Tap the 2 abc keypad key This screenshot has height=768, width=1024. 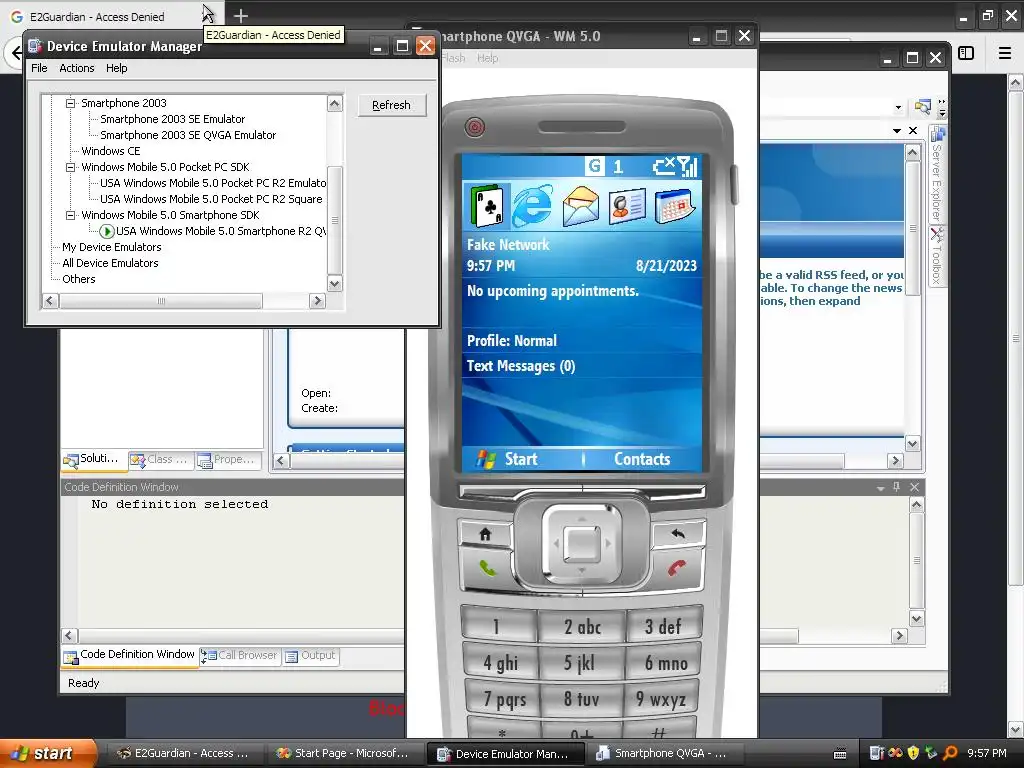582,627
